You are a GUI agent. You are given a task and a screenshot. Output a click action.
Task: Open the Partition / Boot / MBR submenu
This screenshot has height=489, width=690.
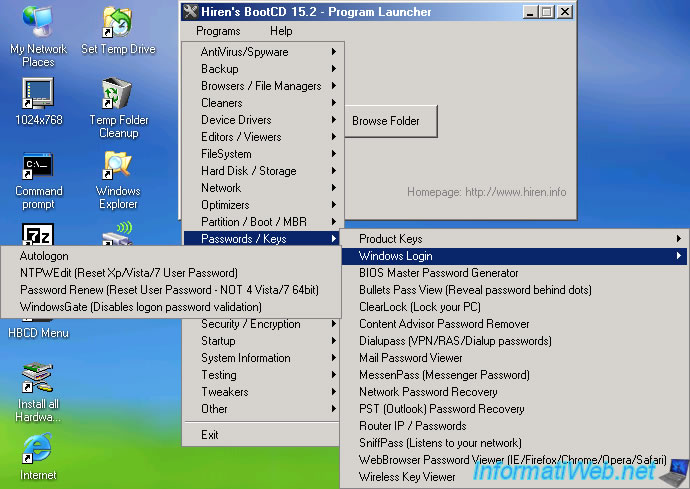pos(262,222)
